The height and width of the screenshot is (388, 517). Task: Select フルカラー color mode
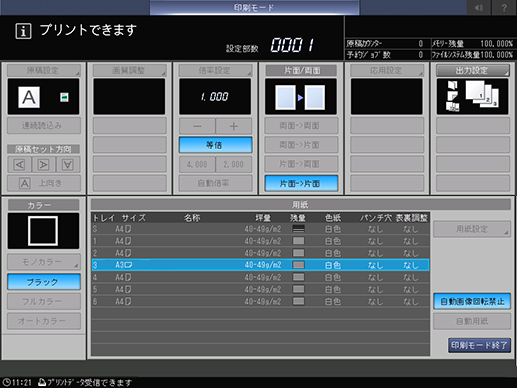[44, 301]
